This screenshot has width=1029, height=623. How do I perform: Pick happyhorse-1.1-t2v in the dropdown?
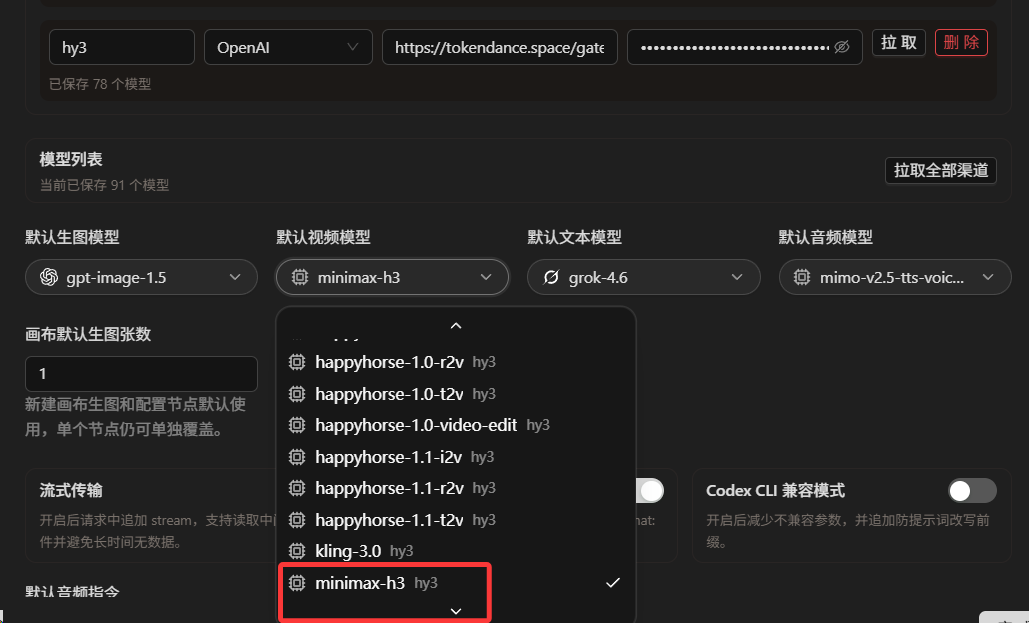(x=456, y=520)
